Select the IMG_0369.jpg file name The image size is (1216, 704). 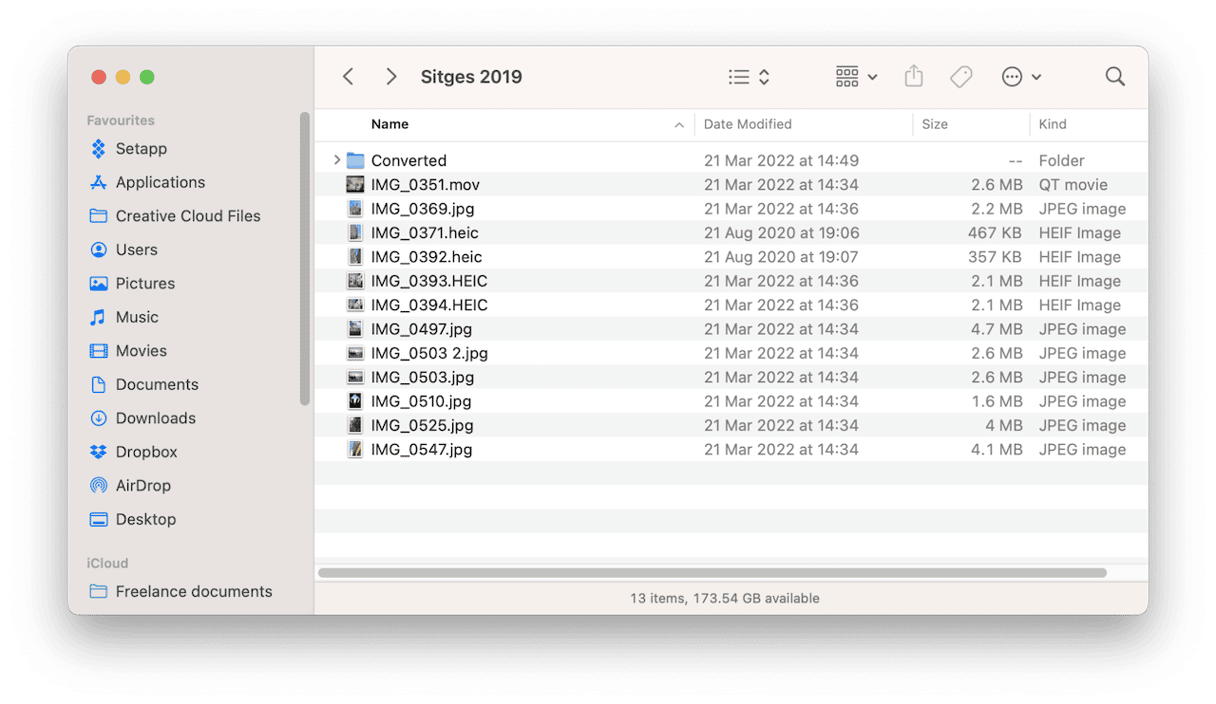423,208
